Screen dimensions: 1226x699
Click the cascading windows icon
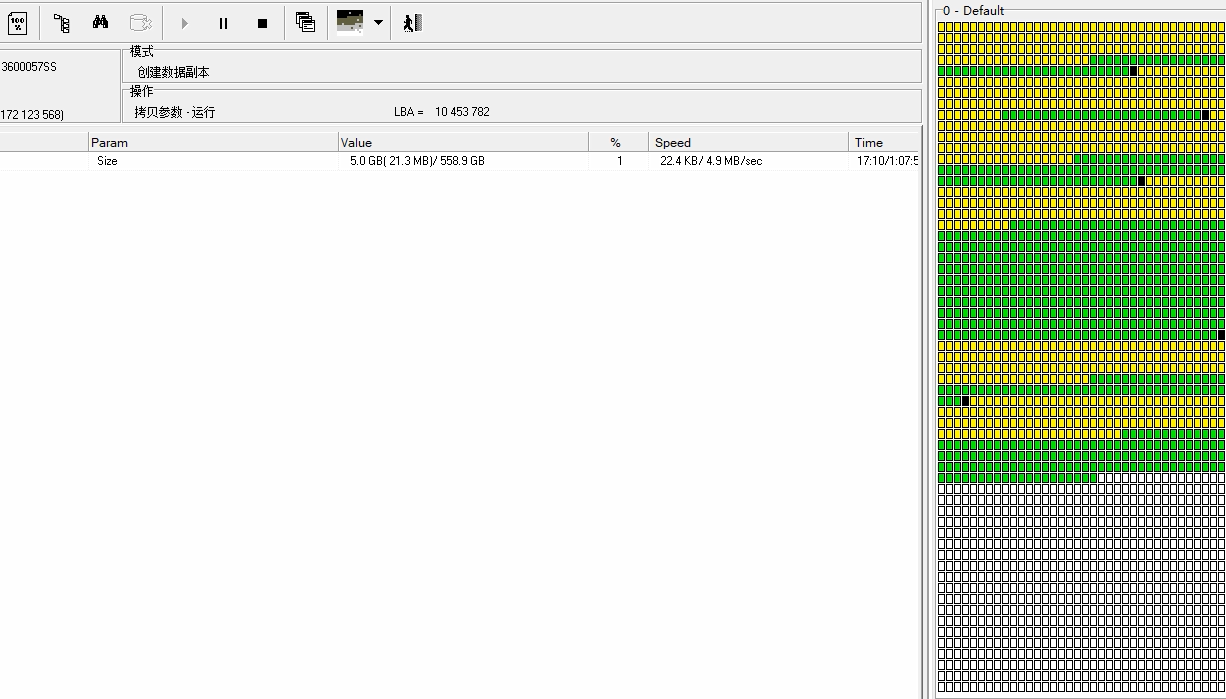point(306,22)
